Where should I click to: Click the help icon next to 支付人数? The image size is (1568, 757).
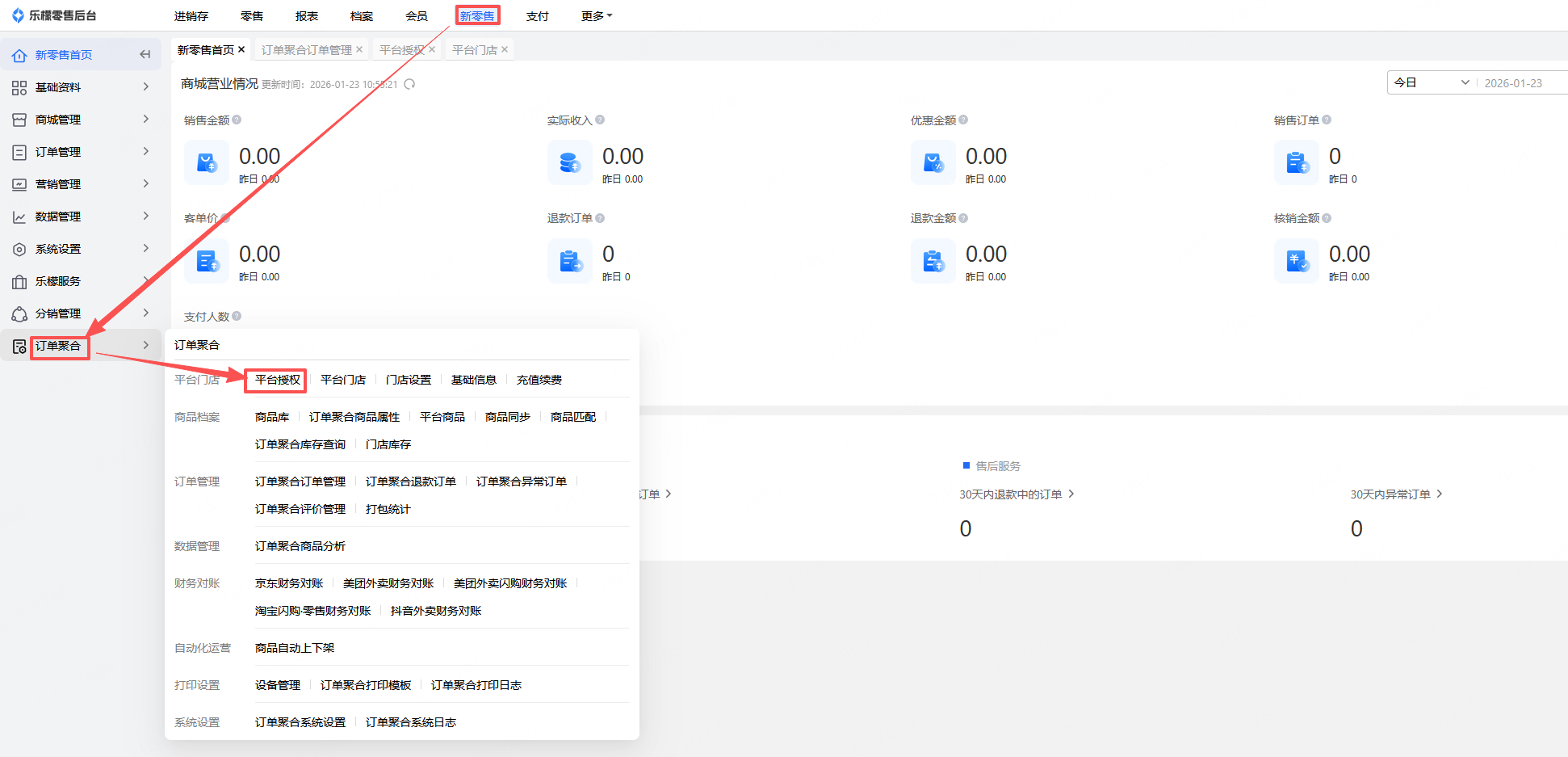(x=237, y=316)
